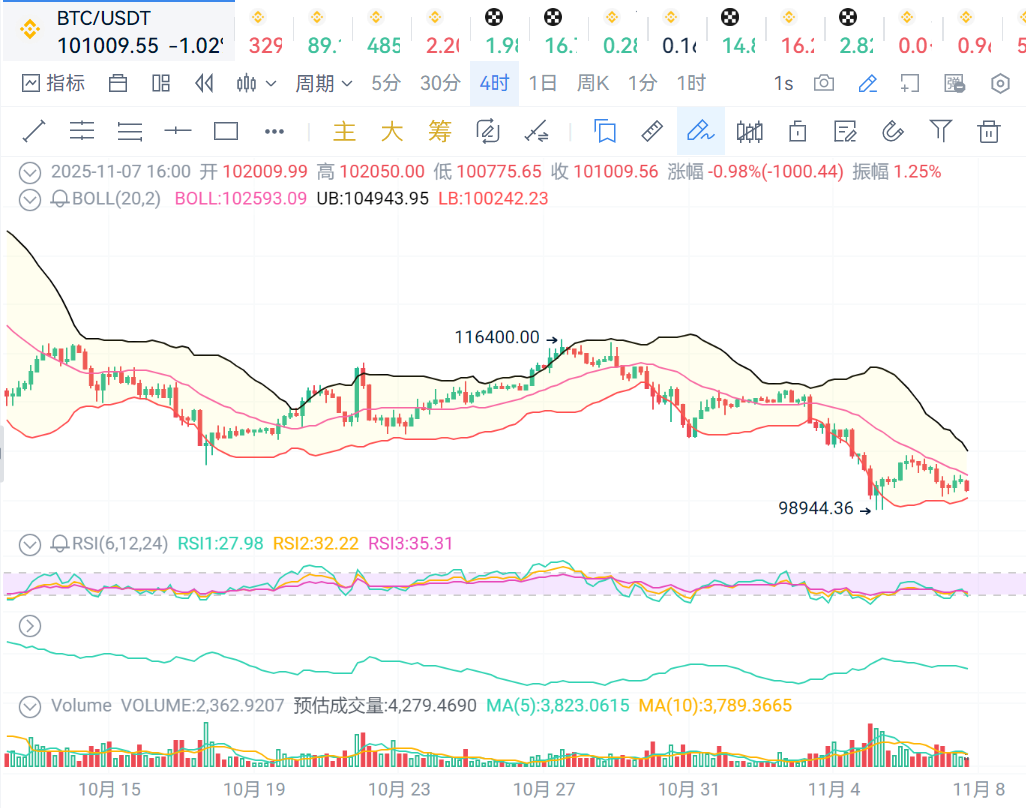Click the RSI oscillator band area
This screenshot has width=1026, height=808.
(x=500, y=584)
